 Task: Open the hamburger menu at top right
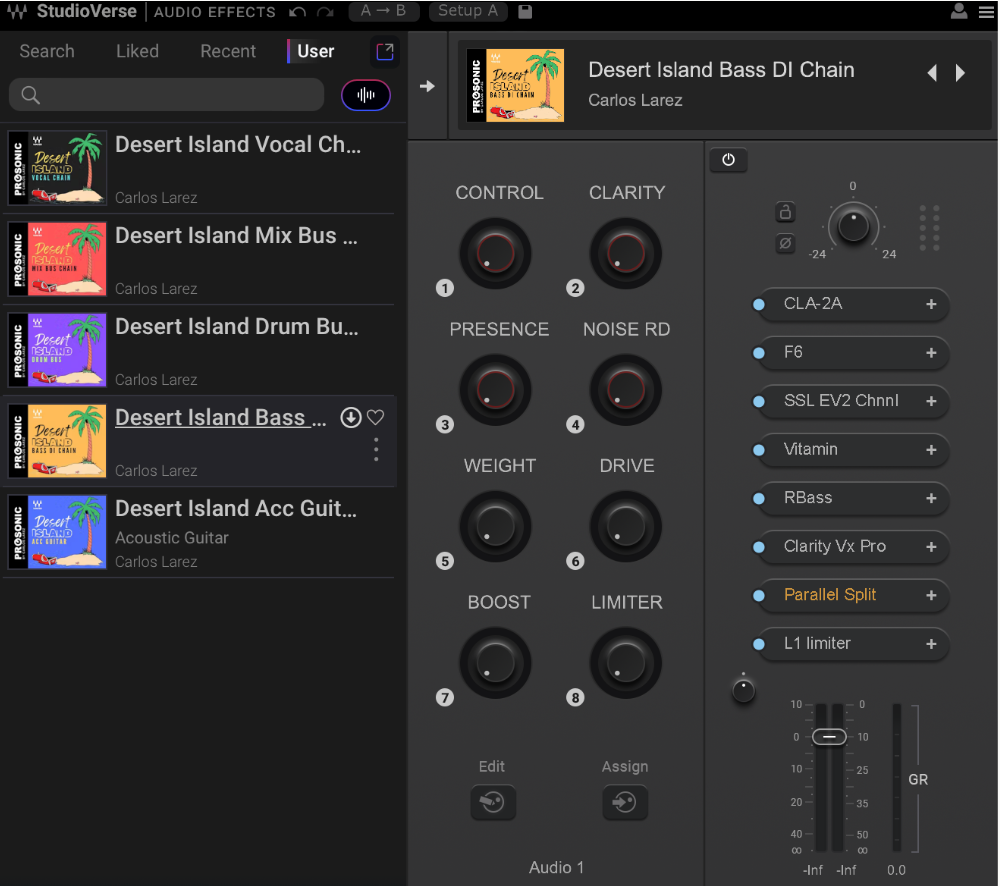(x=986, y=12)
